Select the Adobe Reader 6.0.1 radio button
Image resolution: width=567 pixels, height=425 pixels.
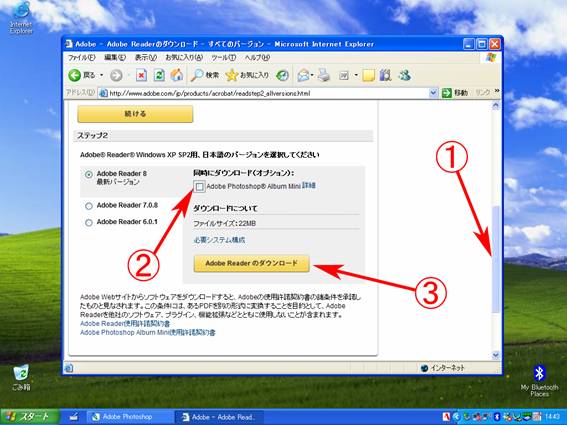tap(89, 222)
